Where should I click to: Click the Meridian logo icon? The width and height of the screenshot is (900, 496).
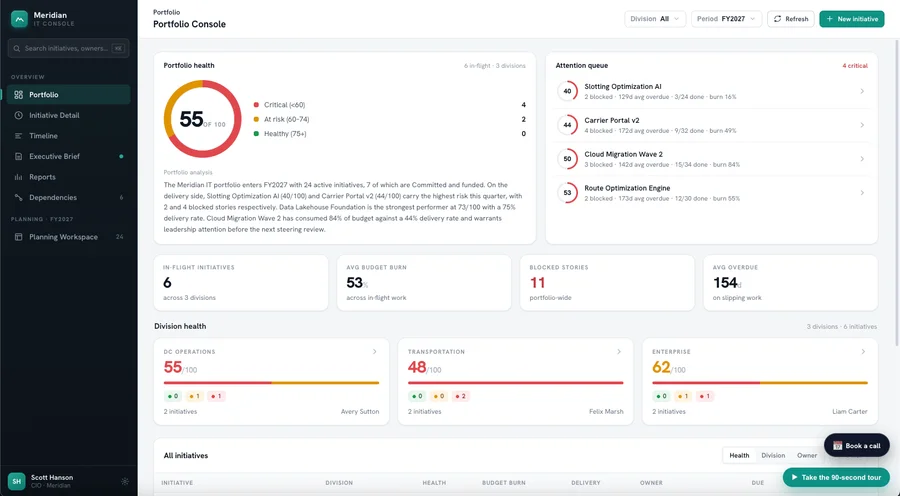(x=19, y=19)
